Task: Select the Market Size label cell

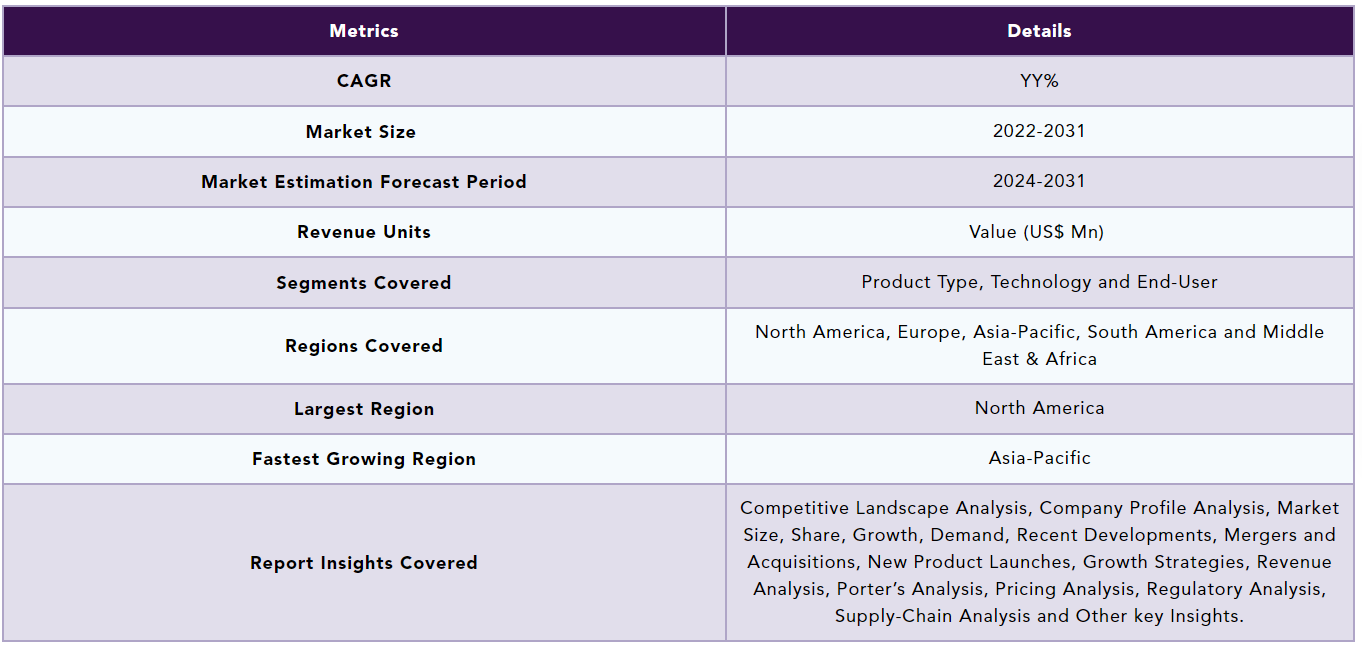Action: point(364,131)
